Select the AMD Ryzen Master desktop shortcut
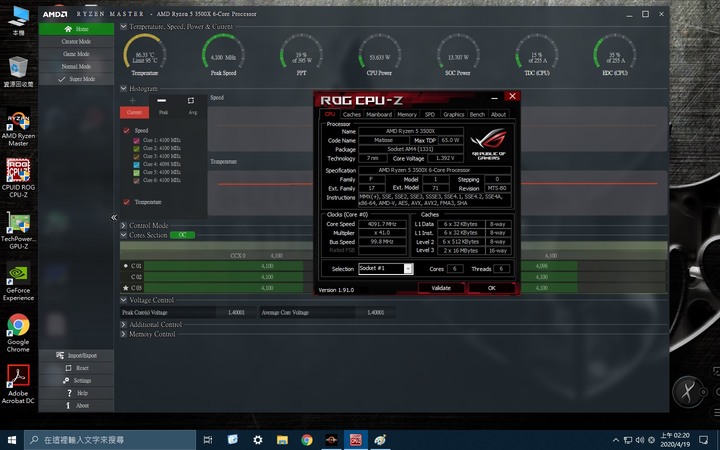Viewport: 720px width, 450px height. click(18, 129)
